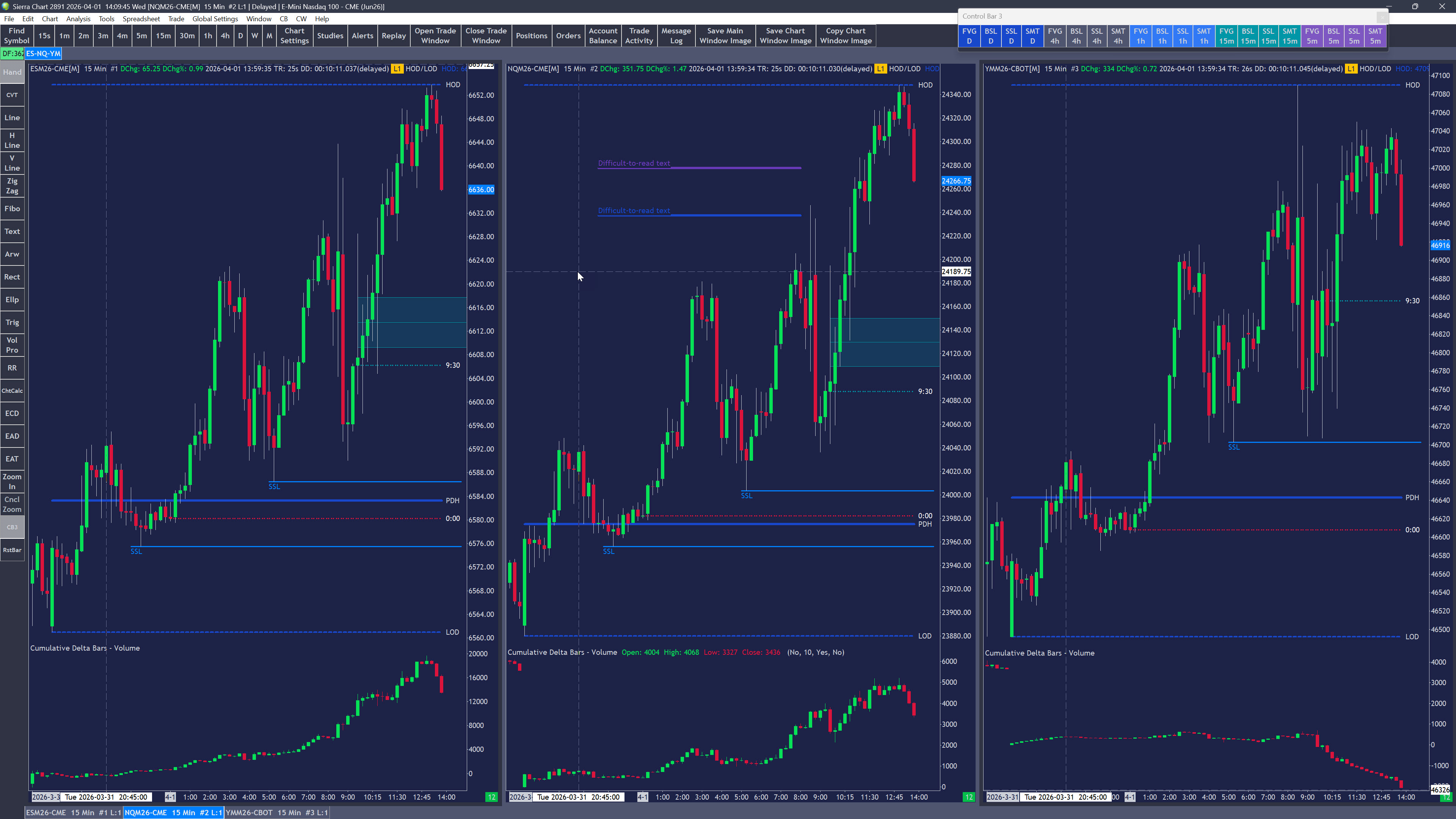Click the purple Difficult-to-read text line
The image size is (1456, 819).
coord(735,167)
